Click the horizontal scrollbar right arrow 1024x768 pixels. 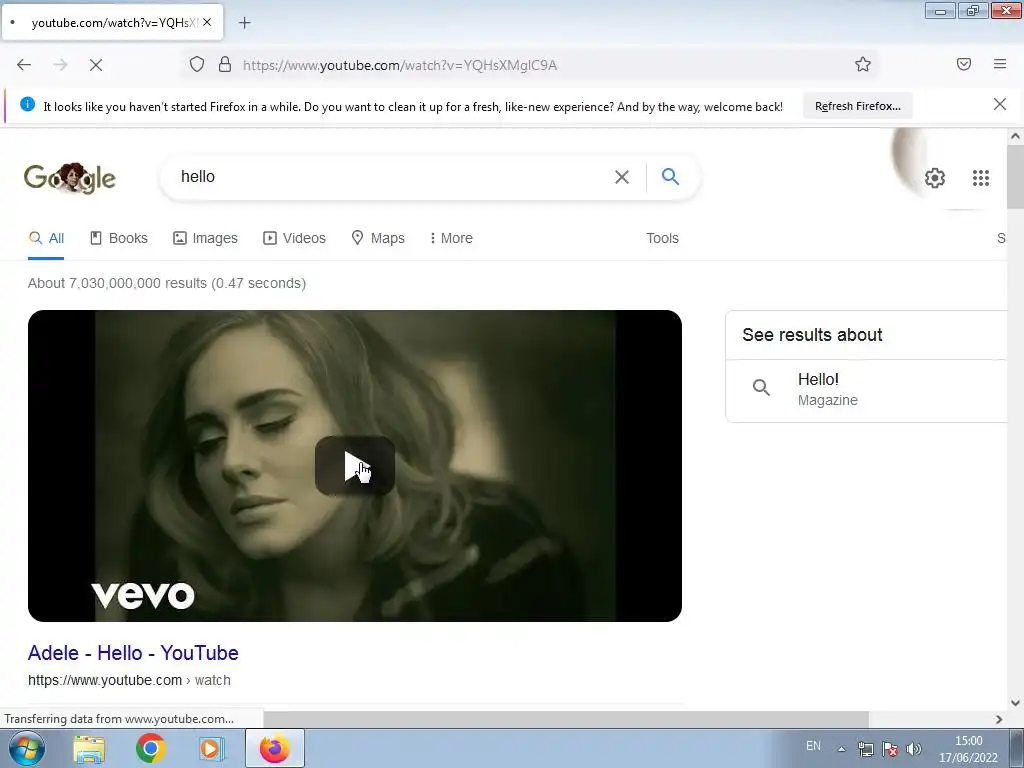(999, 719)
